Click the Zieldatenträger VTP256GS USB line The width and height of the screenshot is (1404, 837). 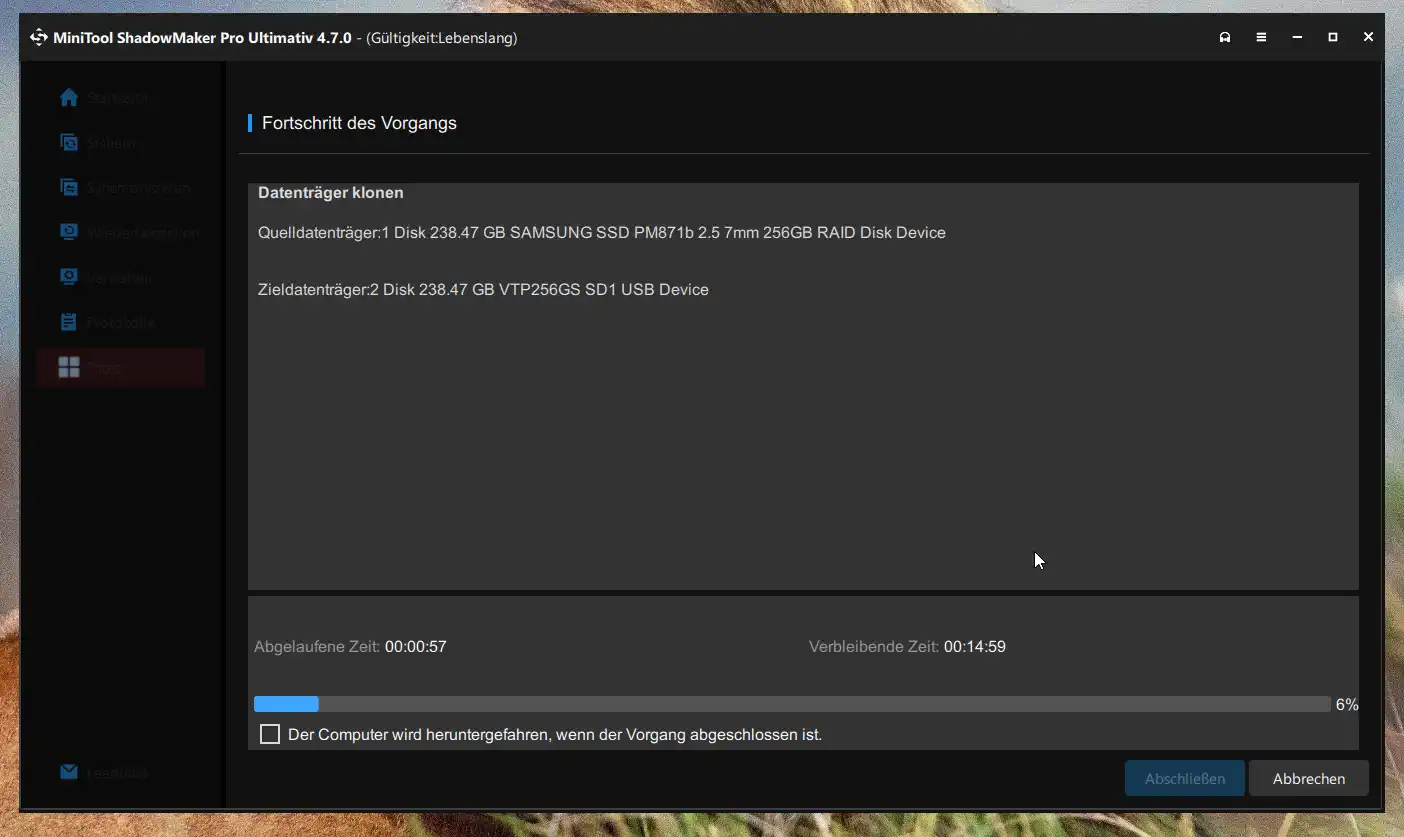[483, 290]
